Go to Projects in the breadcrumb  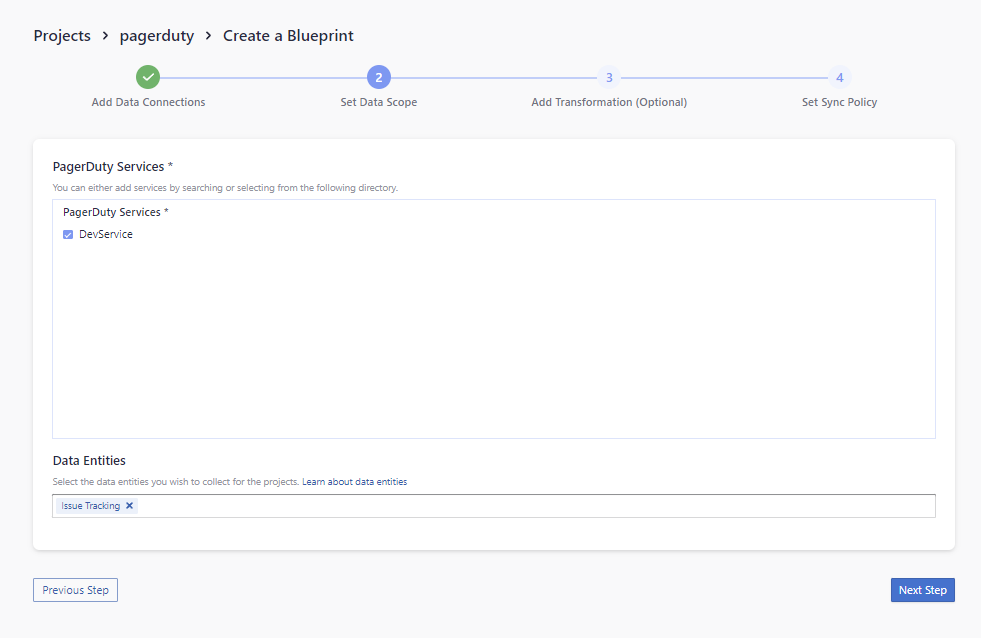[x=62, y=36]
